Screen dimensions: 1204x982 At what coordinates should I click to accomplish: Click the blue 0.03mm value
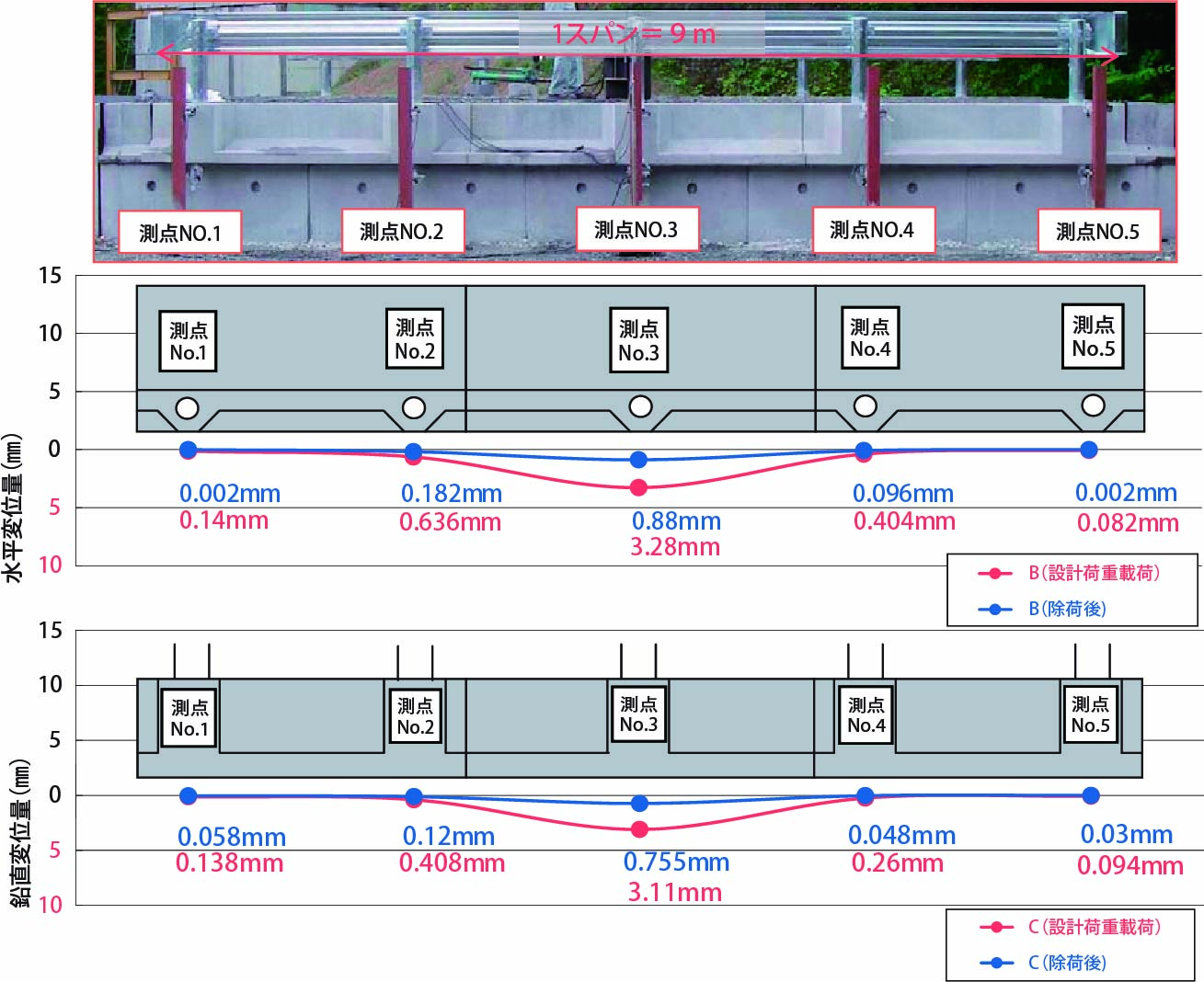point(1127,835)
